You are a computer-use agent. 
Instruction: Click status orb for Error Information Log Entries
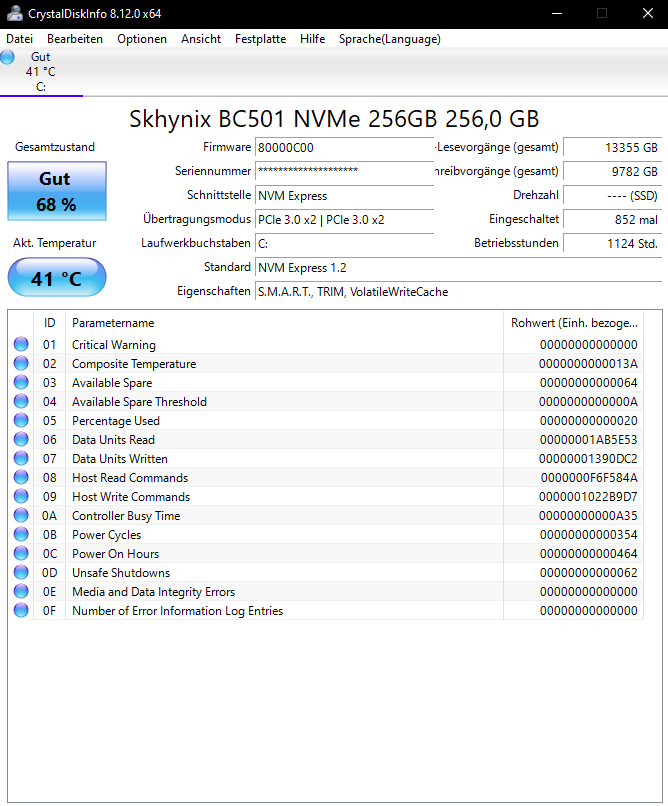[21, 610]
